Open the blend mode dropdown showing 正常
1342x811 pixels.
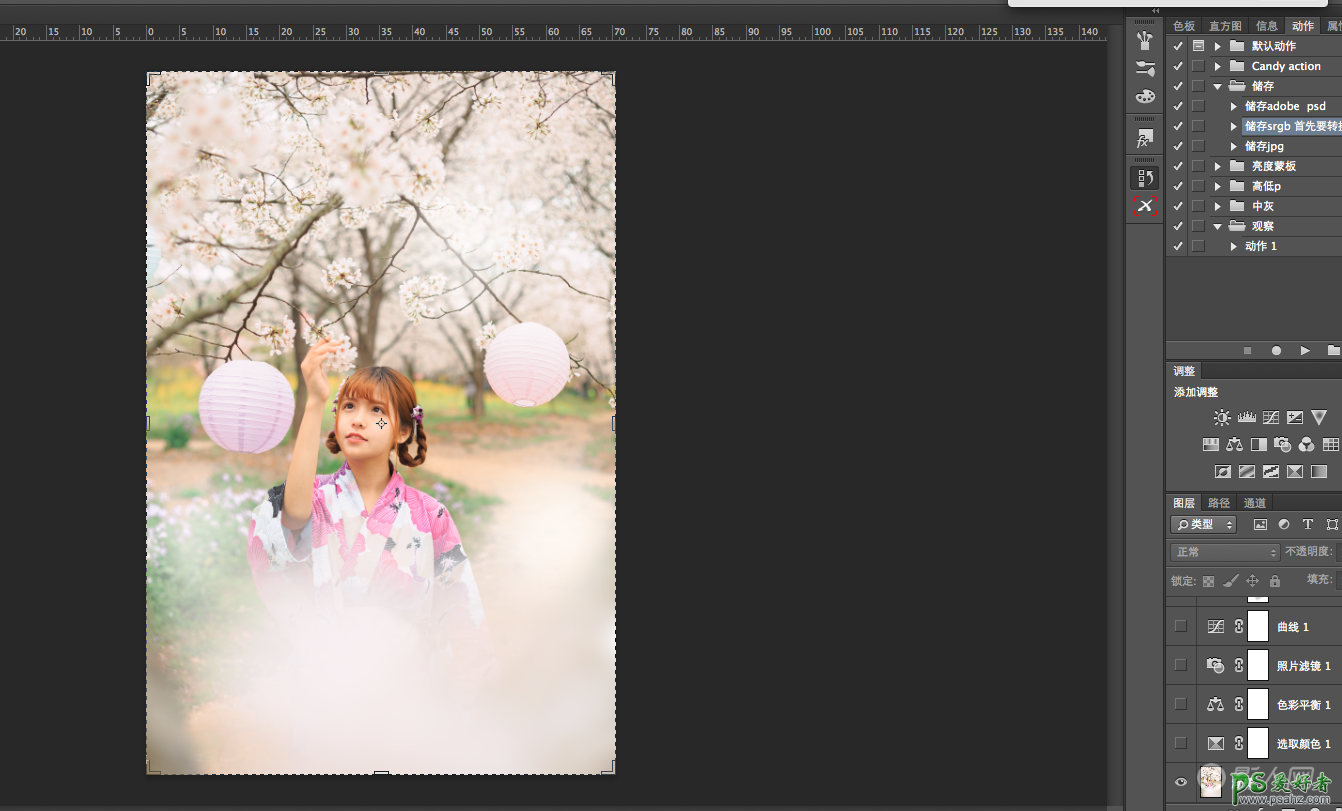point(1225,552)
